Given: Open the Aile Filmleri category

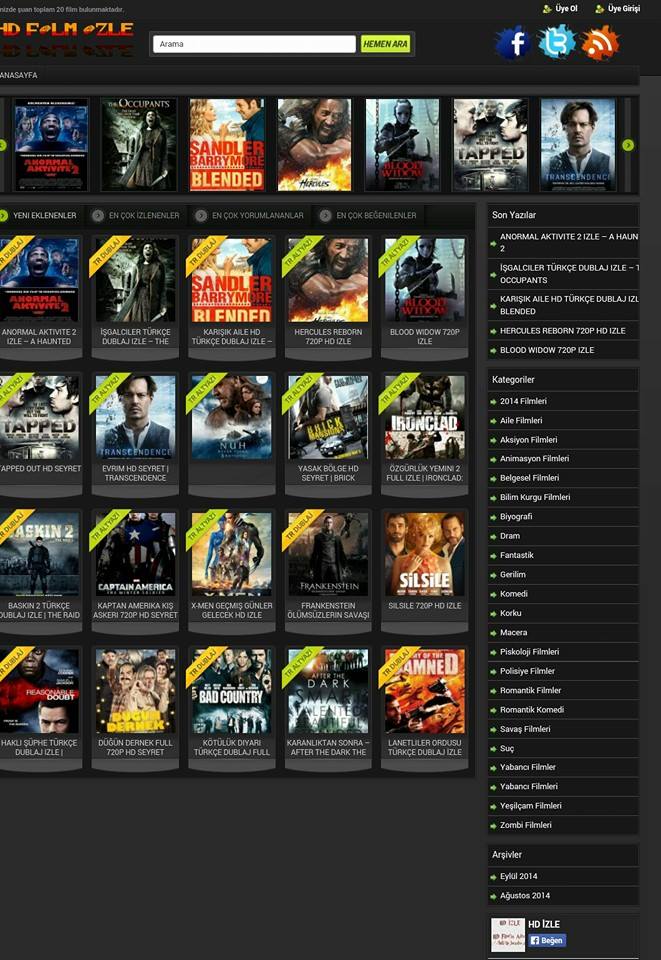Looking at the screenshot, I should pos(521,421).
